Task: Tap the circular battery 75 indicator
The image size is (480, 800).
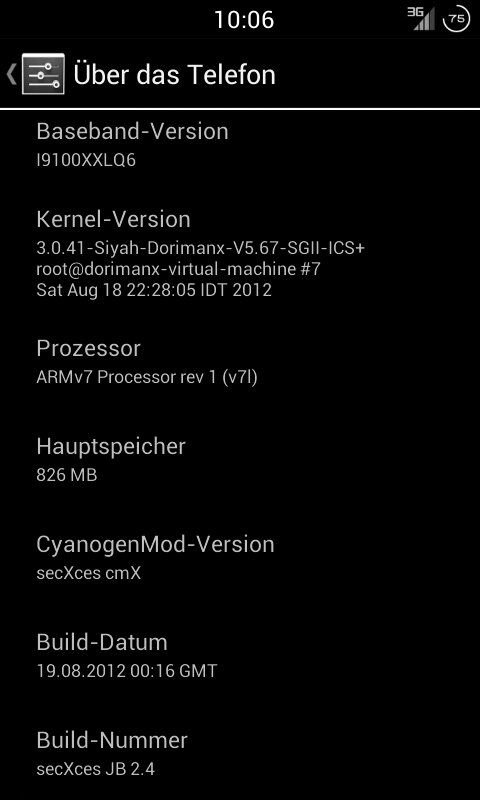Action: click(x=457, y=19)
